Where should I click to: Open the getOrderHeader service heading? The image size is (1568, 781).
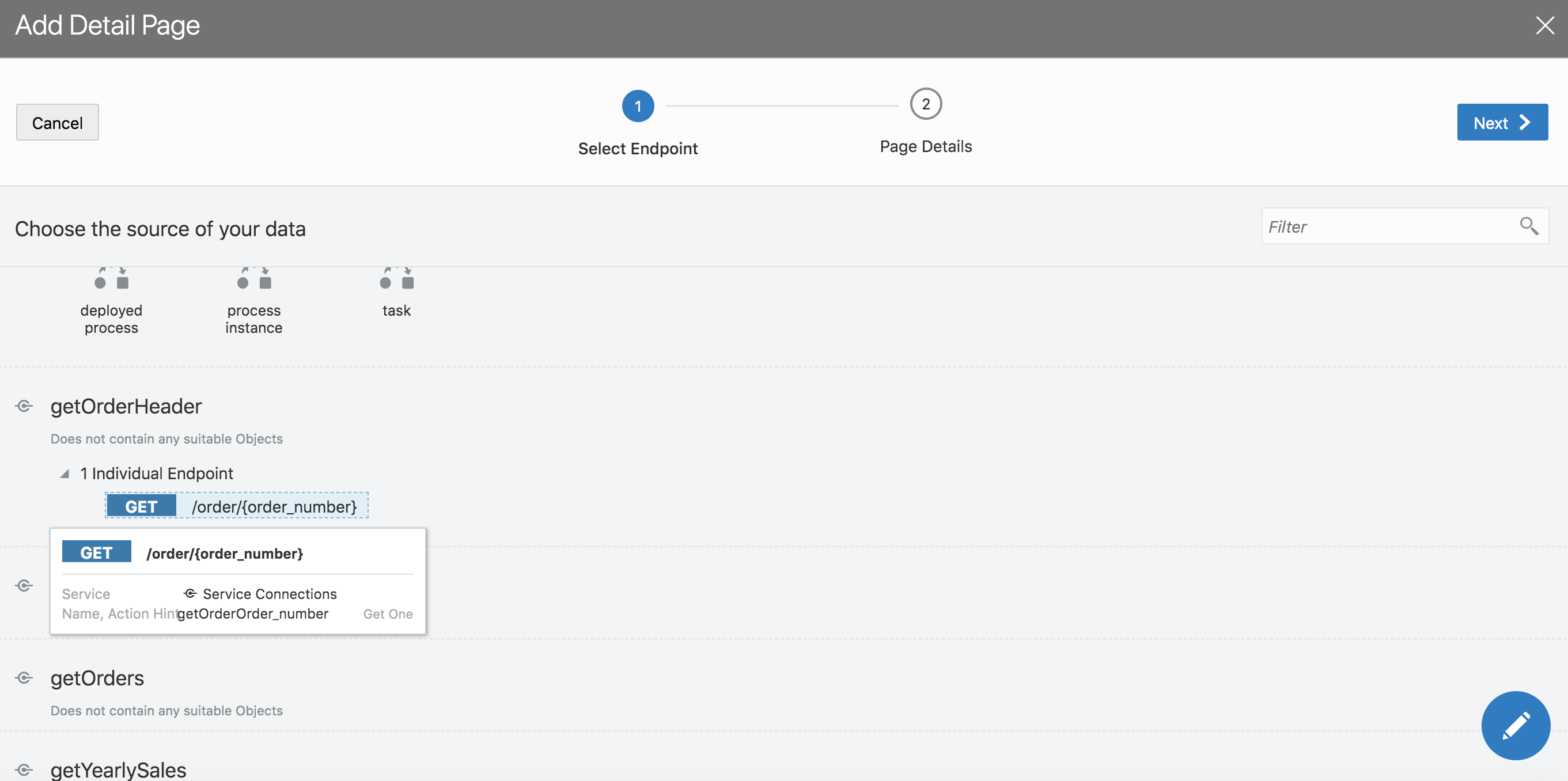pos(126,406)
